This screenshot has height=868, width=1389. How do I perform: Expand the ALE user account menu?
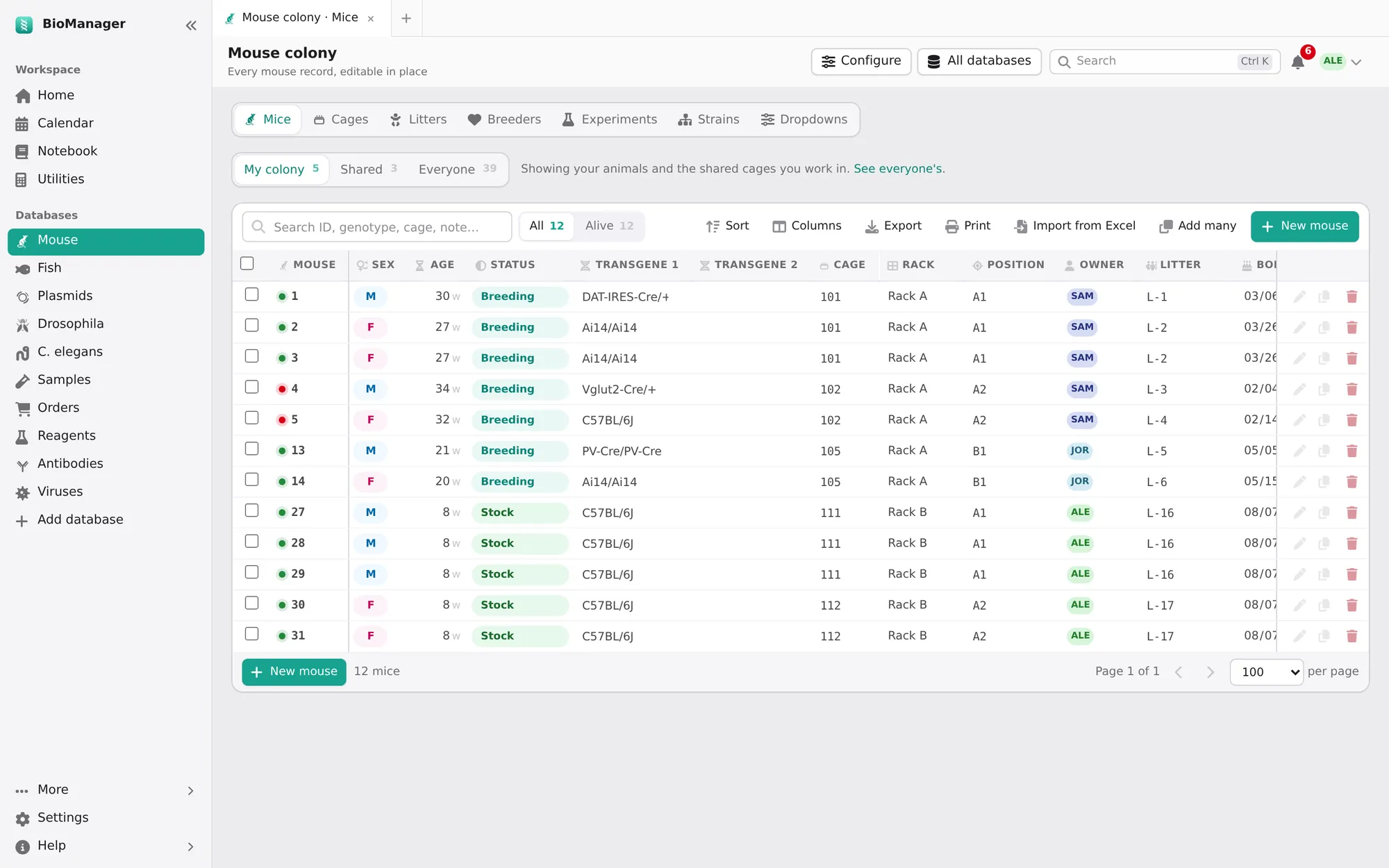pyautogui.click(x=1341, y=61)
